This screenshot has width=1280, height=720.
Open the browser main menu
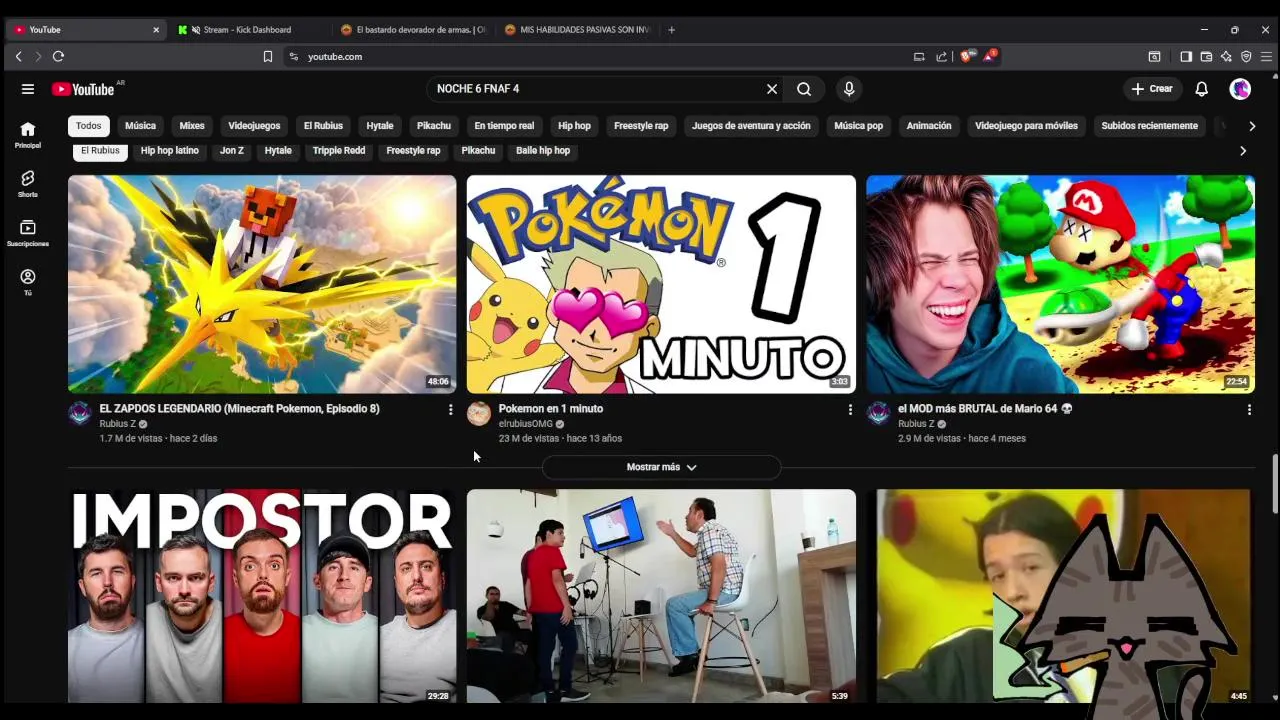tap(1266, 57)
